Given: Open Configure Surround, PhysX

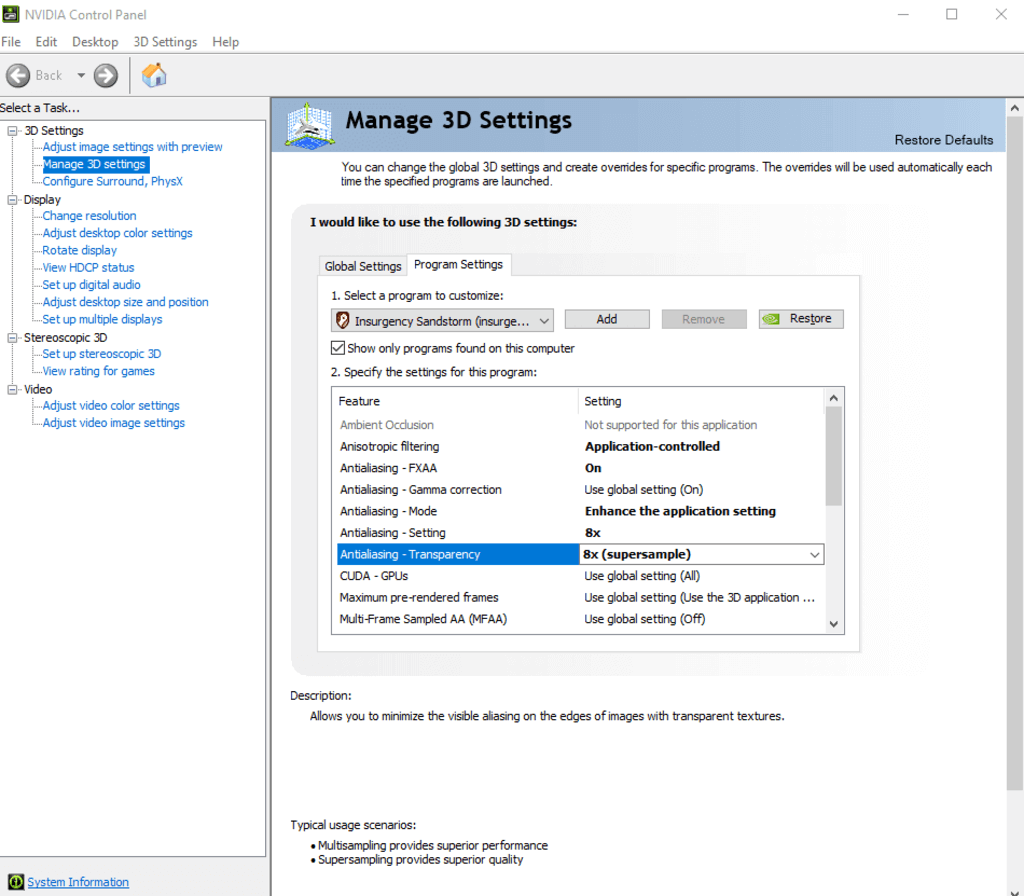Looking at the screenshot, I should (x=112, y=182).
